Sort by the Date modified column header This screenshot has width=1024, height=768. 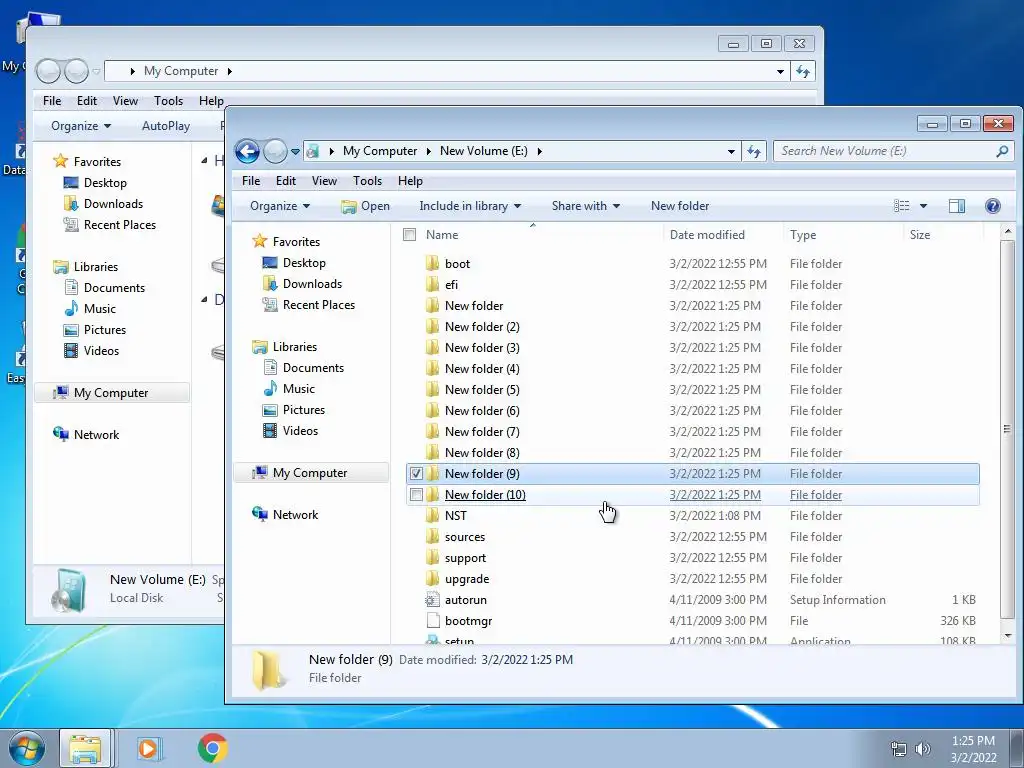click(x=707, y=235)
